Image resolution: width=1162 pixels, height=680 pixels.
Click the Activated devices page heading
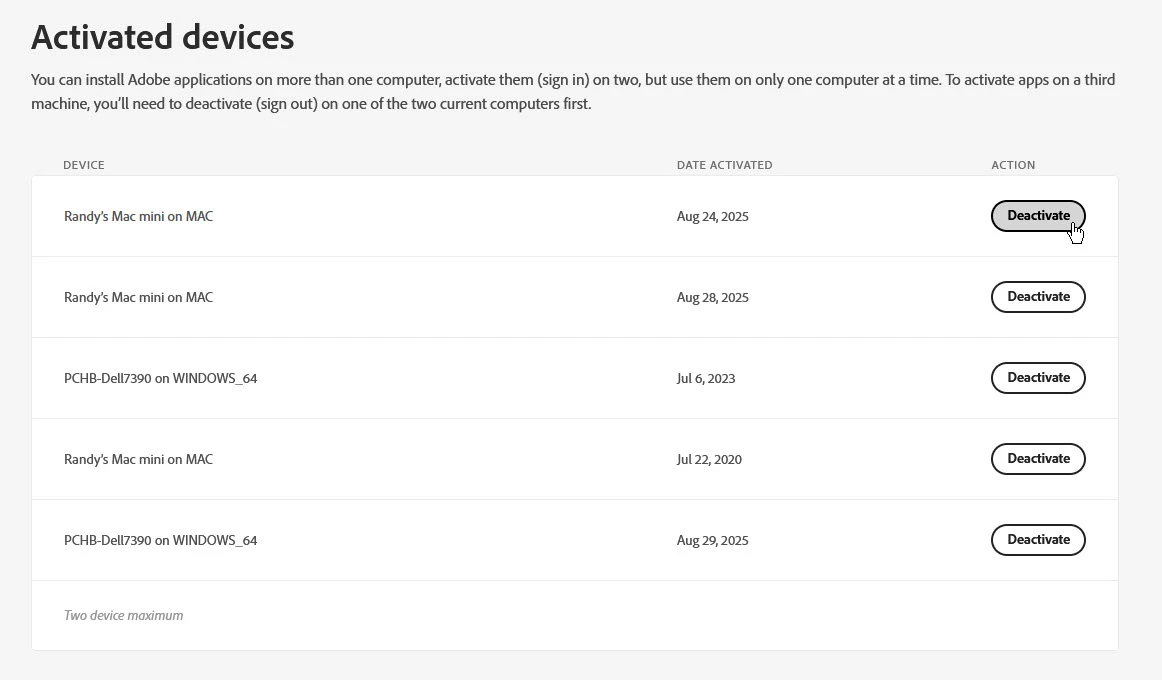click(x=163, y=38)
